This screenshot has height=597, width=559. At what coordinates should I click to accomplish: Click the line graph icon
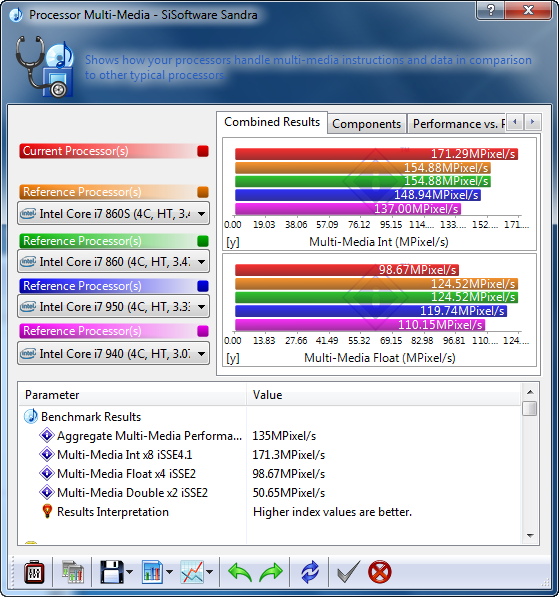(192, 572)
